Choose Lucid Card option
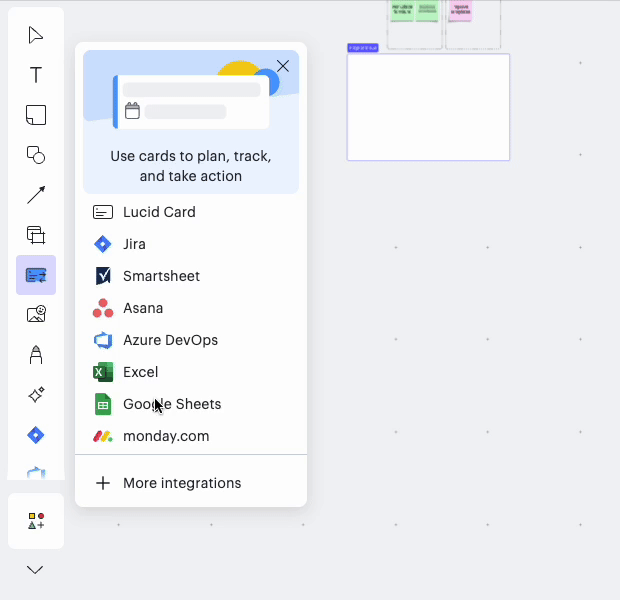This screenshot has width=620, height=600. point(191,212)
